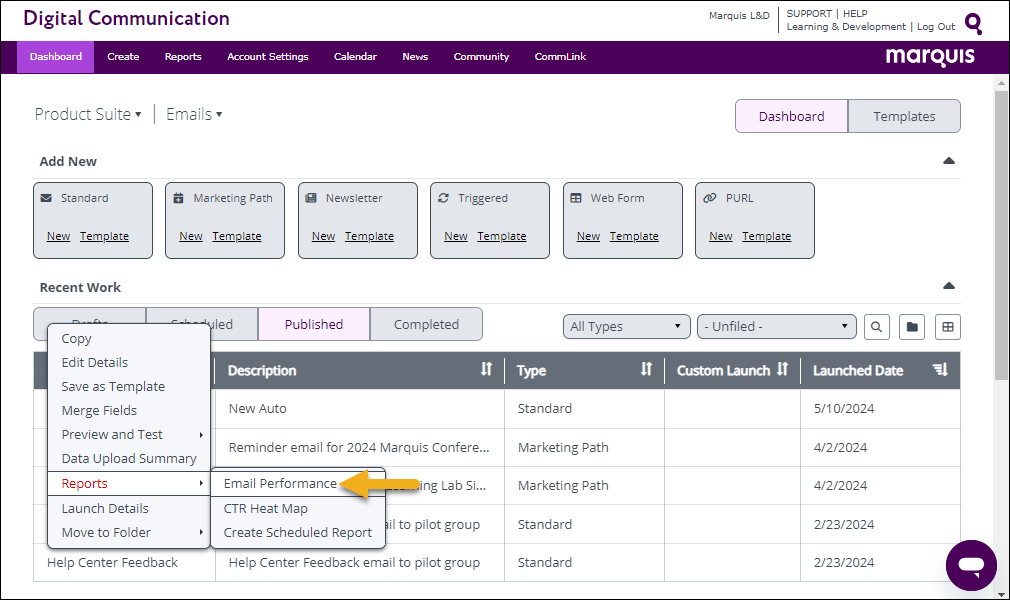Viewport: 1010px width, 600px height.
Task: Sort by the Custom Launch column arrows
Action: (782, 369)
